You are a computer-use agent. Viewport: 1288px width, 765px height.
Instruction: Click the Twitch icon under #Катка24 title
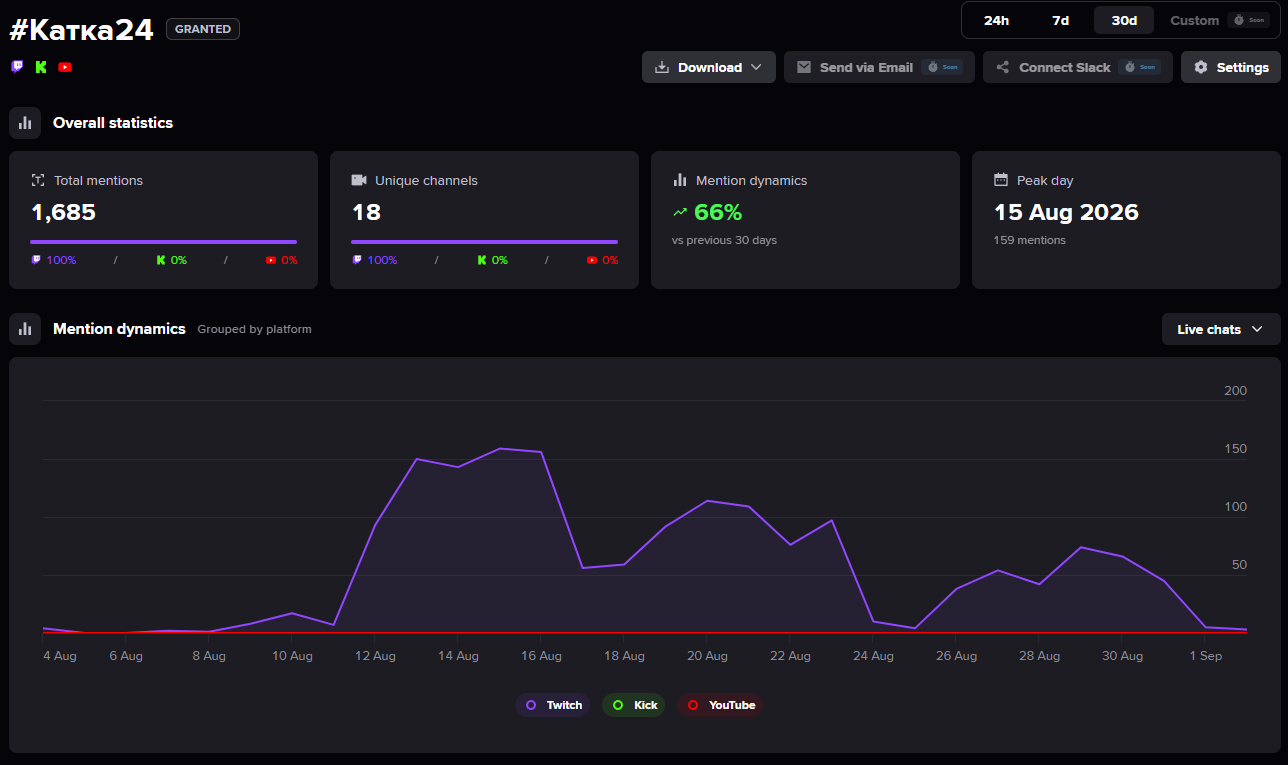pos(17,67)
